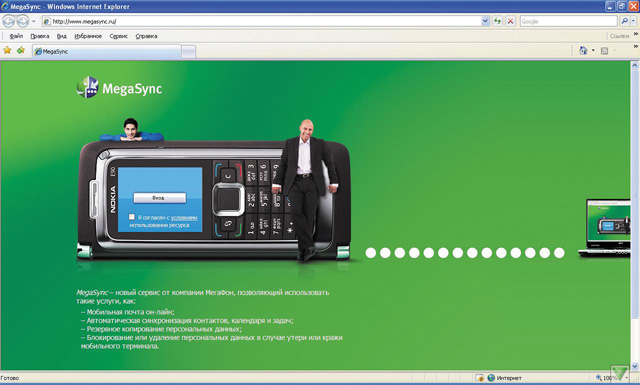
Task: Open the search provider dropdown arrow
Action: pos(633,21)
